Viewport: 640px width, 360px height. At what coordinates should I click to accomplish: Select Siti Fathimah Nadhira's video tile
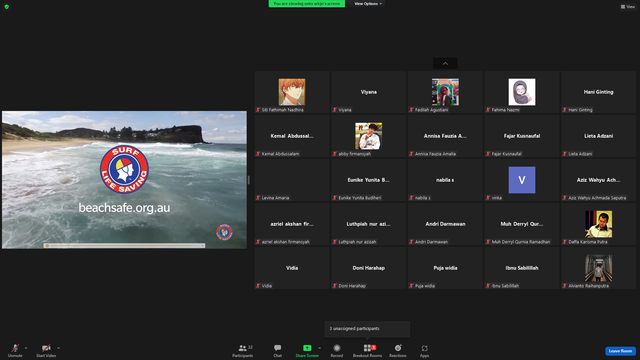click(x=292, y=92)
